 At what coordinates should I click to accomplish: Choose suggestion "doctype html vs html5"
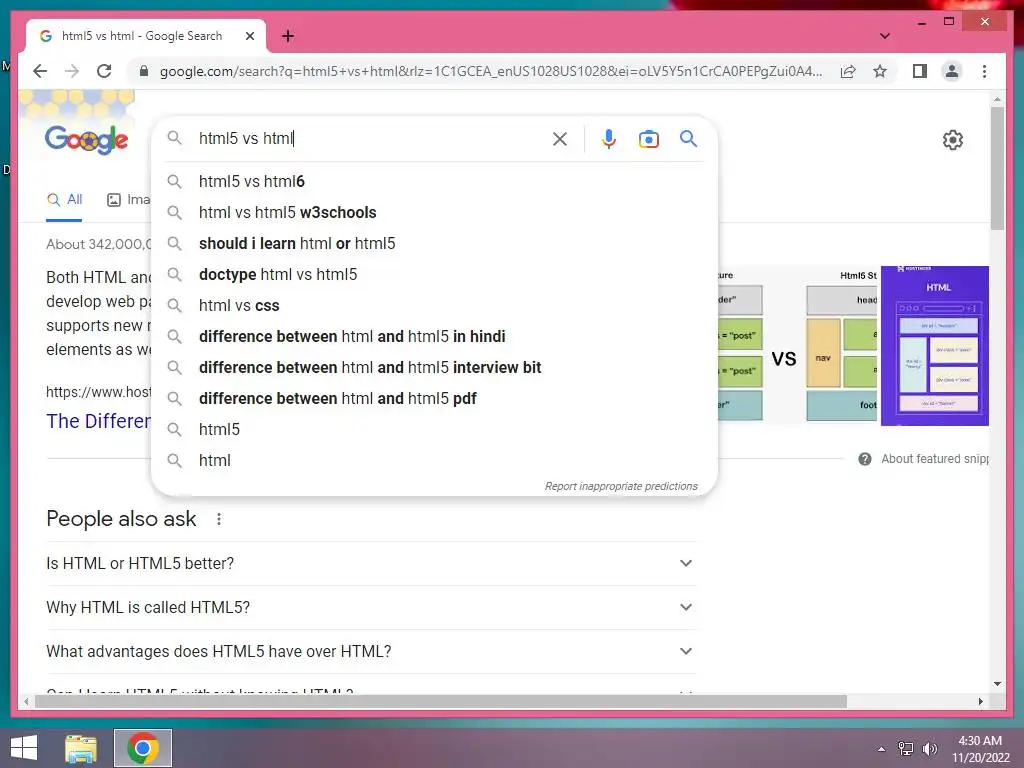[x=434, y=274]
